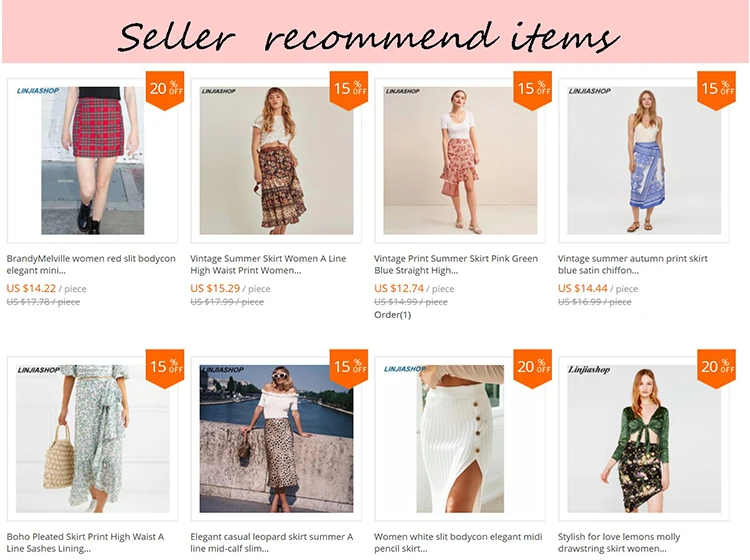This screenshot has height=560, width=750.
Task: View the blue satin print skirt photo
Action: (643, 160)
